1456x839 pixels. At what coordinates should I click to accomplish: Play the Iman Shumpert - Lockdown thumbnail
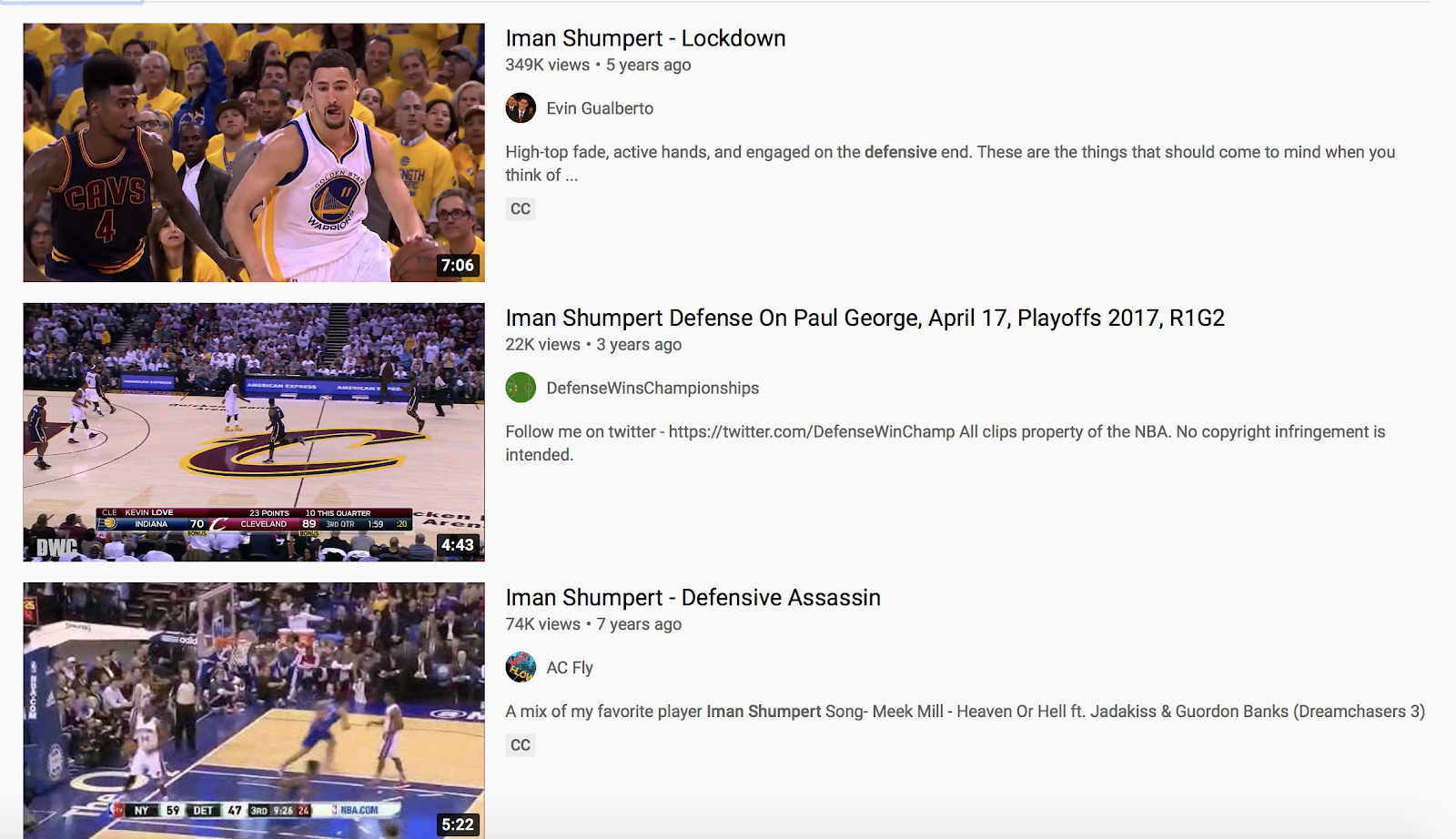254,153
